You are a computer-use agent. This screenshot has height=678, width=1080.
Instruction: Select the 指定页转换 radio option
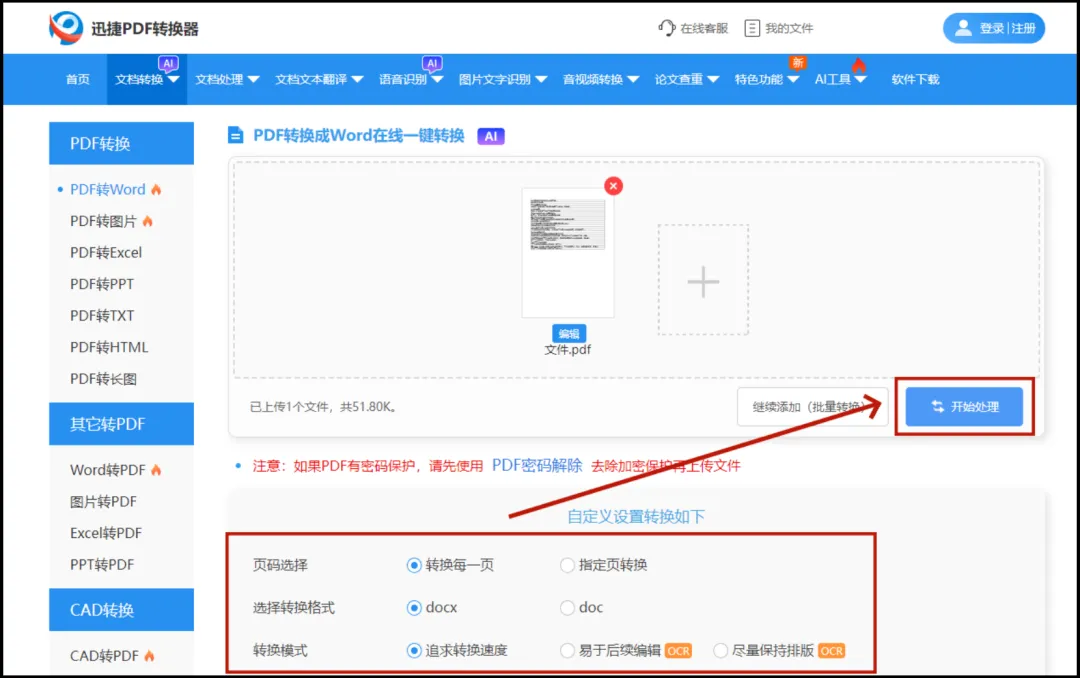coord(567,566)
